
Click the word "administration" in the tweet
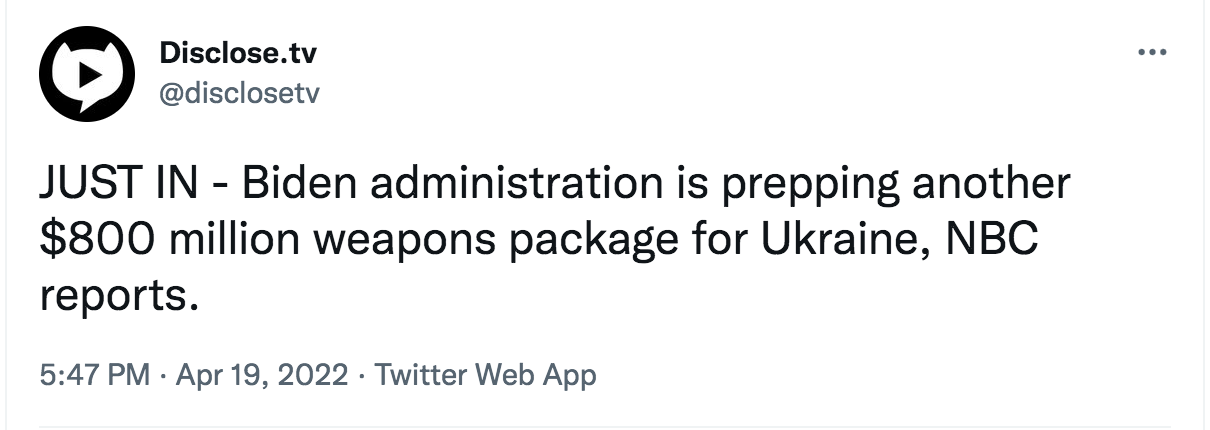pos(506,187)
